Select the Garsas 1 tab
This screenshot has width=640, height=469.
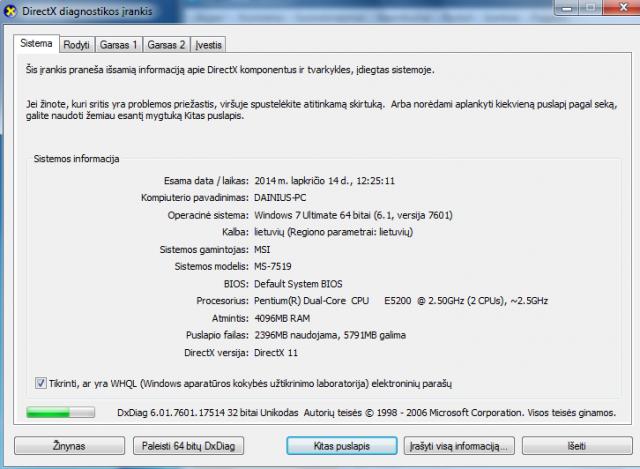pos(119,45)
